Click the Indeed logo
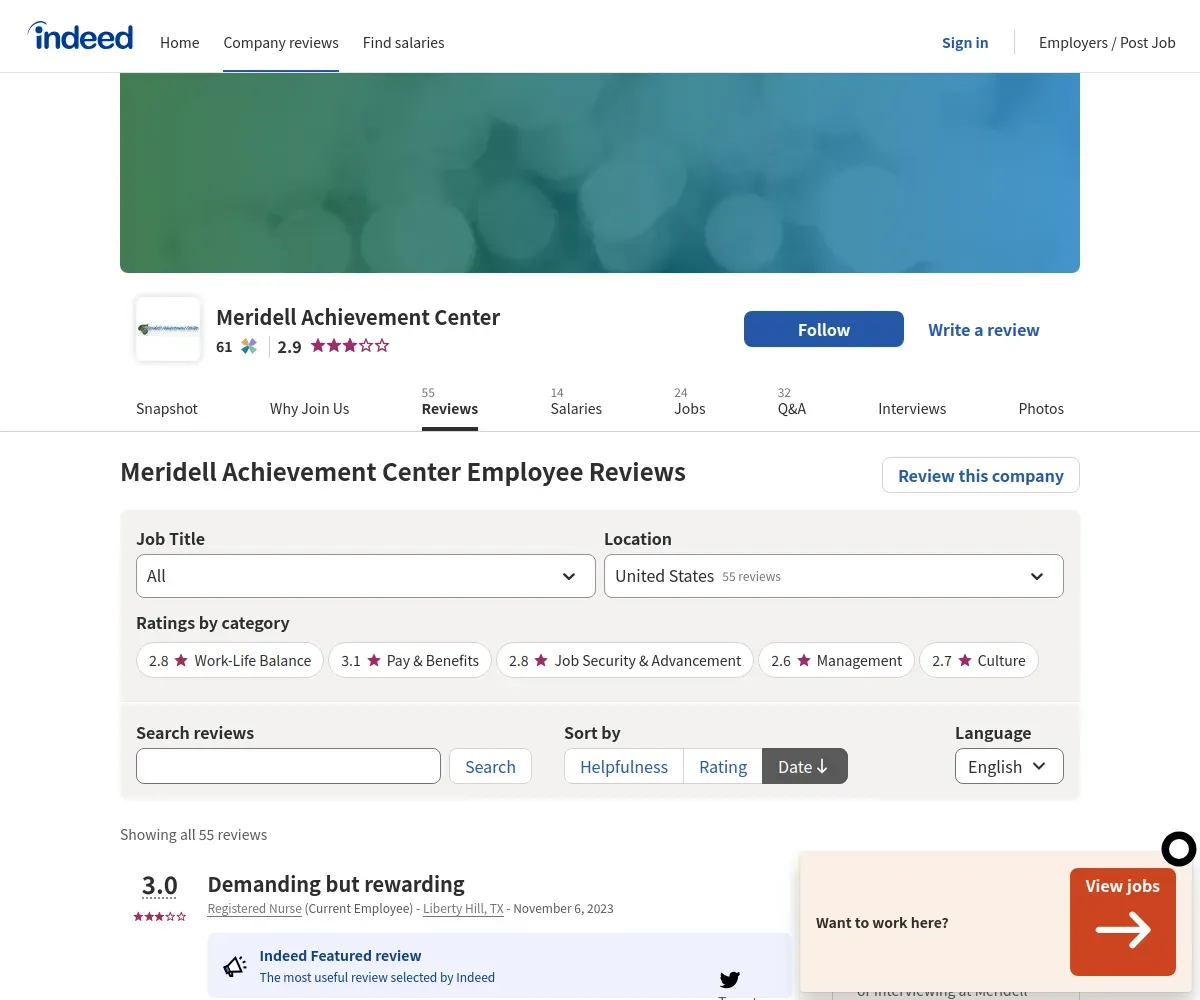Viewport: 1200px width, 1000px height. [x=80, y=36]
